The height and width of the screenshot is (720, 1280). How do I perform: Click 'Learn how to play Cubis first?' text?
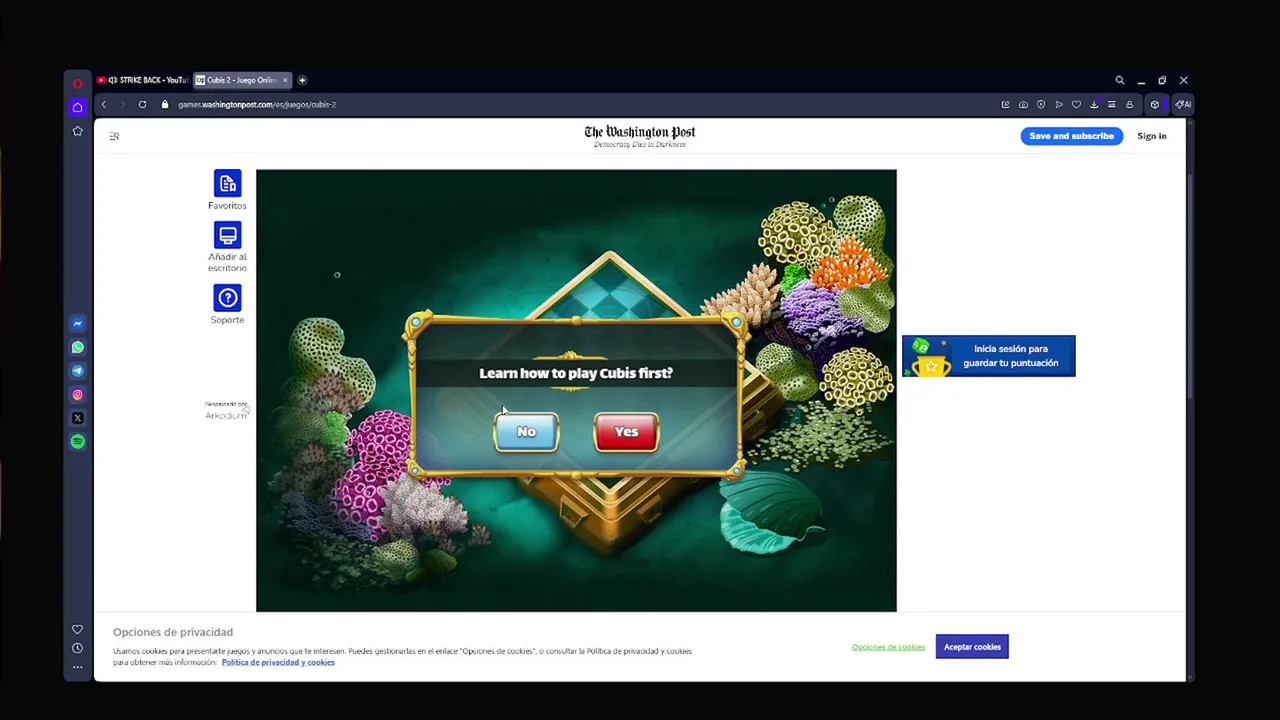[576, 373]
